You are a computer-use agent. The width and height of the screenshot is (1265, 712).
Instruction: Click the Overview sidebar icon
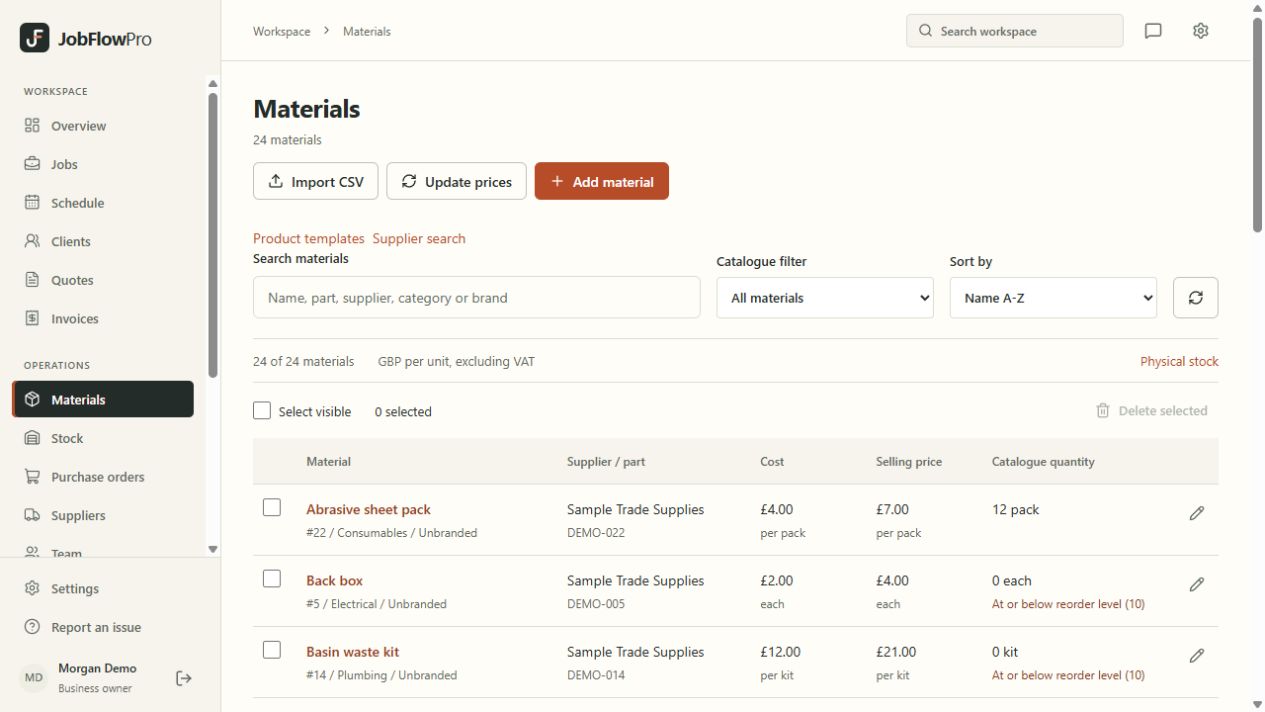pyautogui.click(x=32, y=126)
